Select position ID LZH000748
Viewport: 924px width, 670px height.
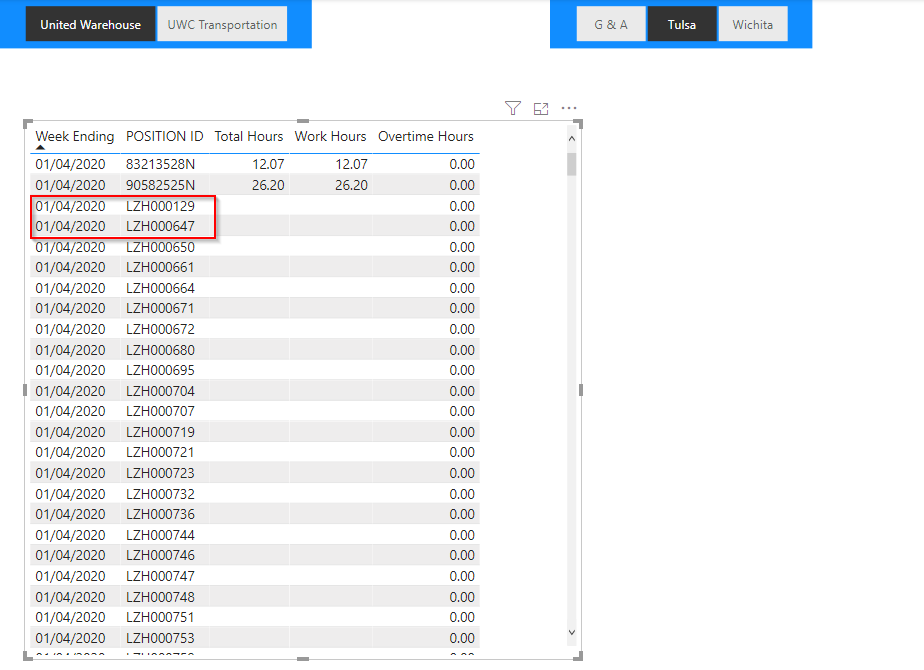point(160,597)
